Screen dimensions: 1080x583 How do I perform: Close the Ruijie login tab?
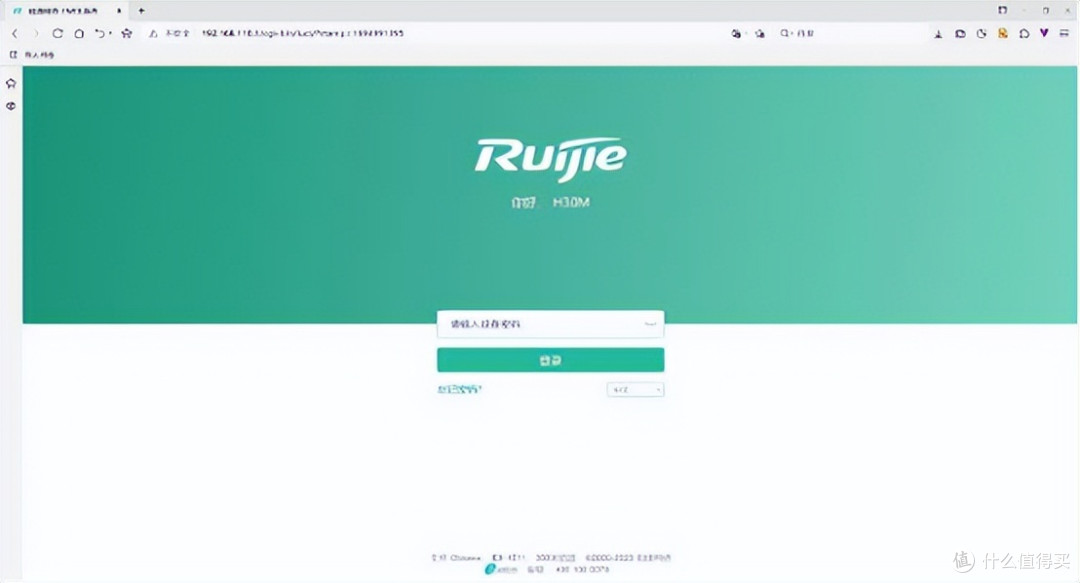[x=119, y=10]
